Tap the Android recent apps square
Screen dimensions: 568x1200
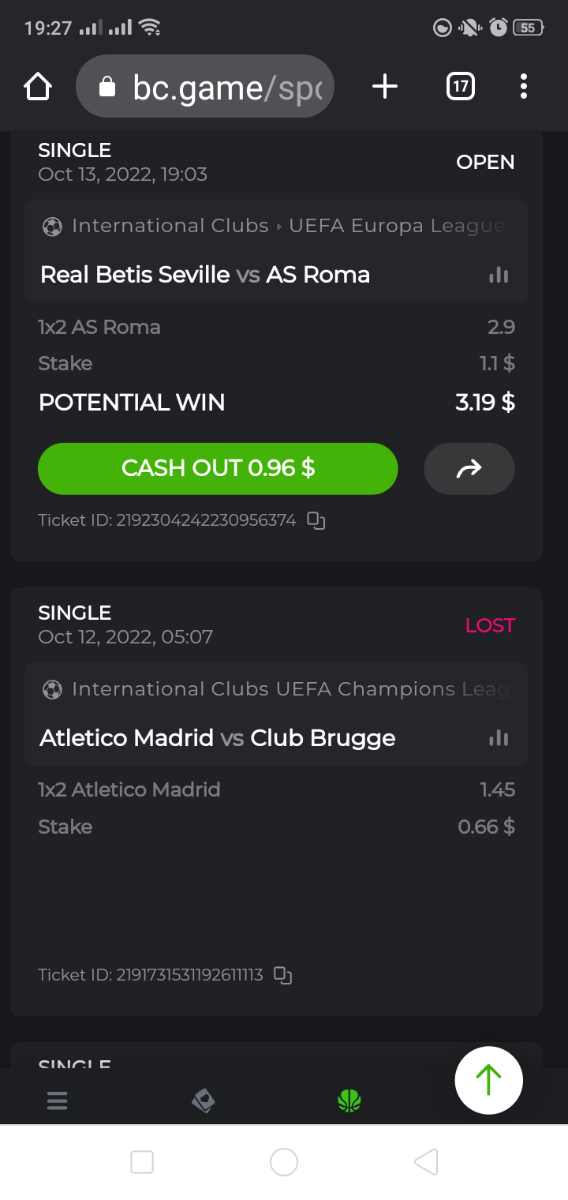[x=142, y=1161]
